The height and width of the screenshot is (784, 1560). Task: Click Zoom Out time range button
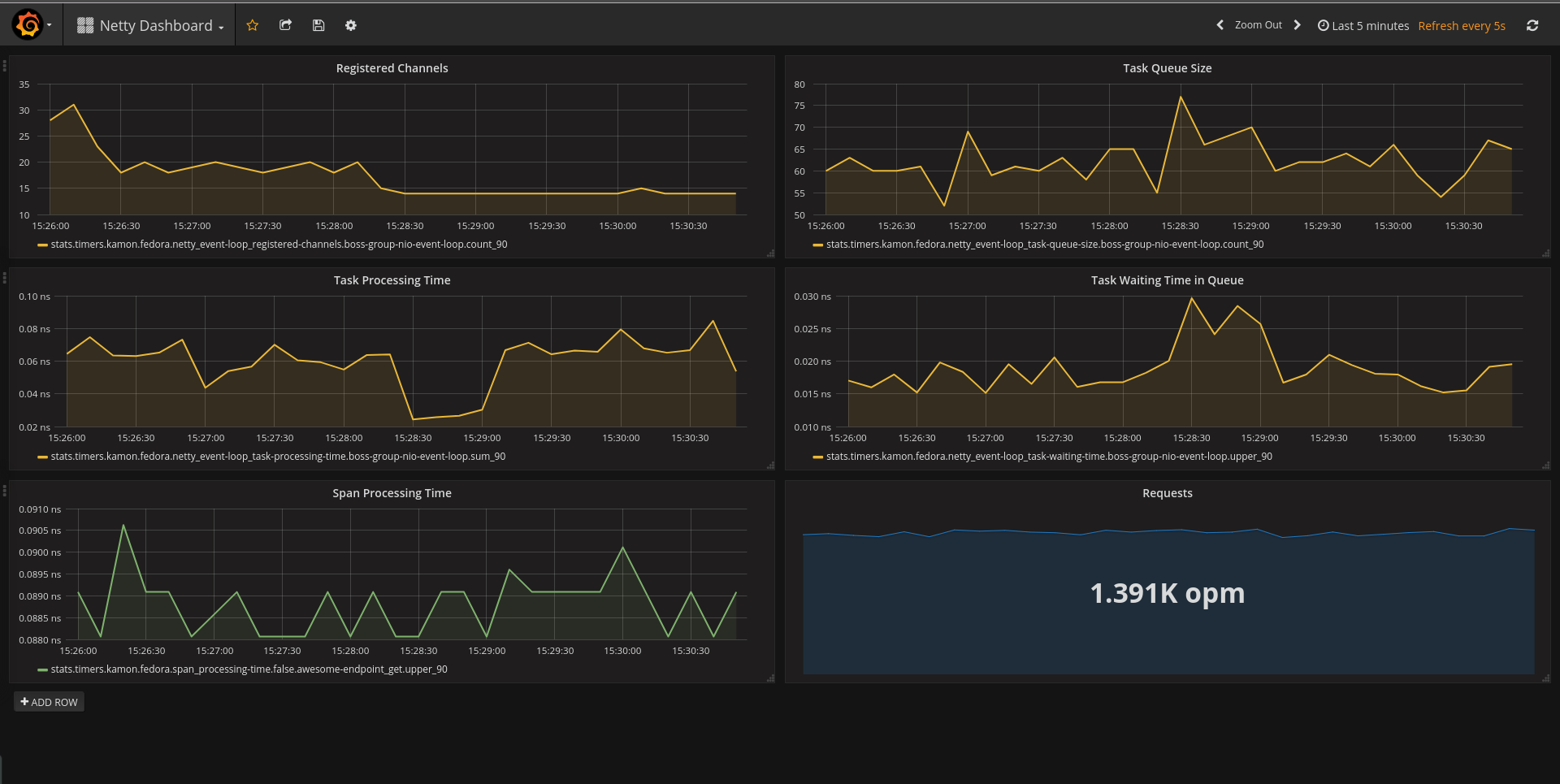1258,25
